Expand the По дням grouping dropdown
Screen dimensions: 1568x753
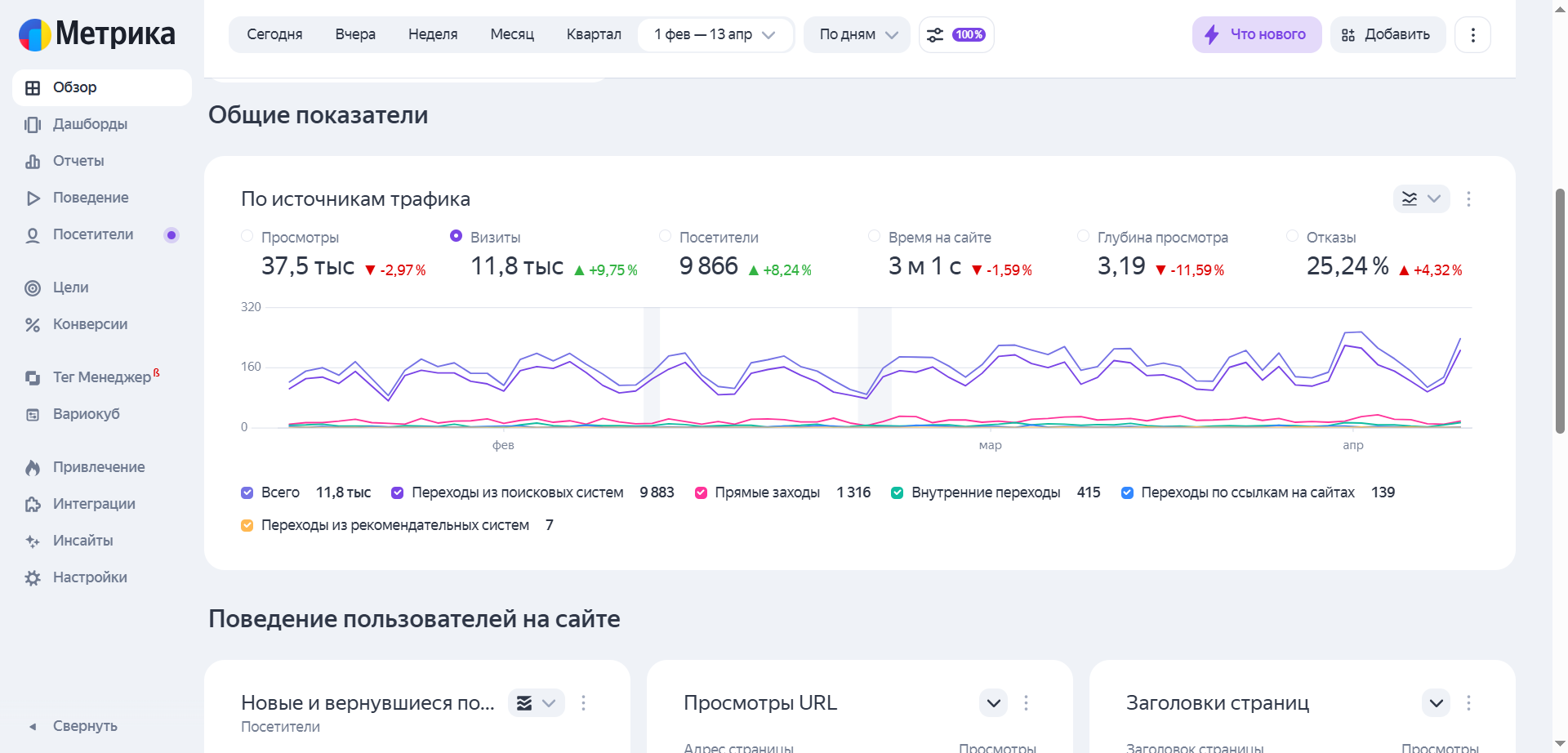pyautogui.click(x=857, y=34)
